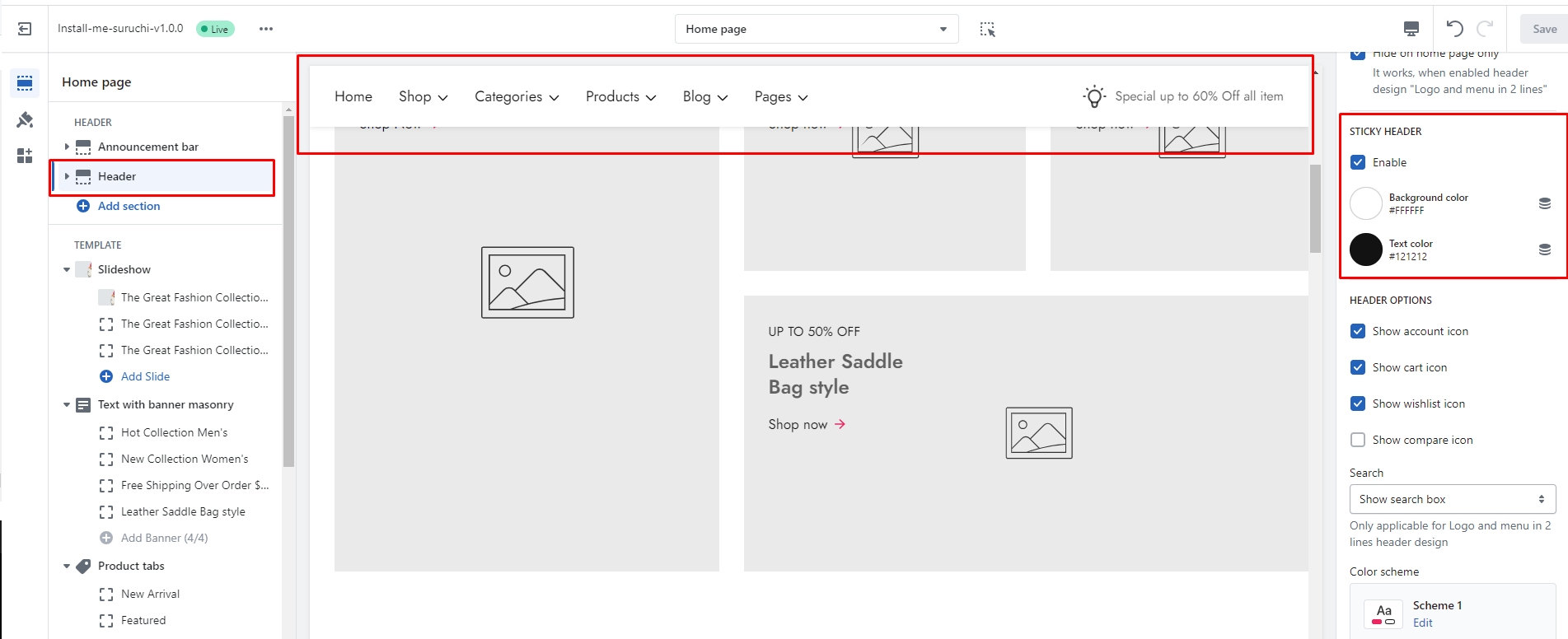Select the Announcement bar section

pyautogui.click(x=148, y=147)
